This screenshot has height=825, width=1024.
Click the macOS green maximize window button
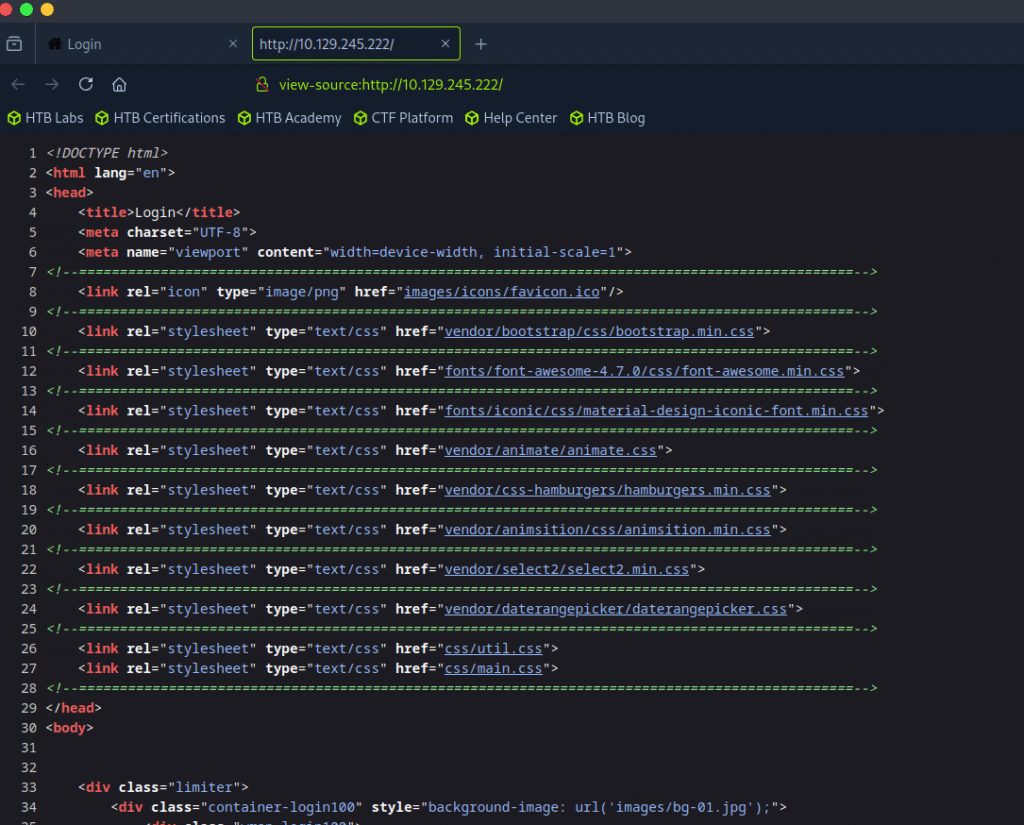26,9
